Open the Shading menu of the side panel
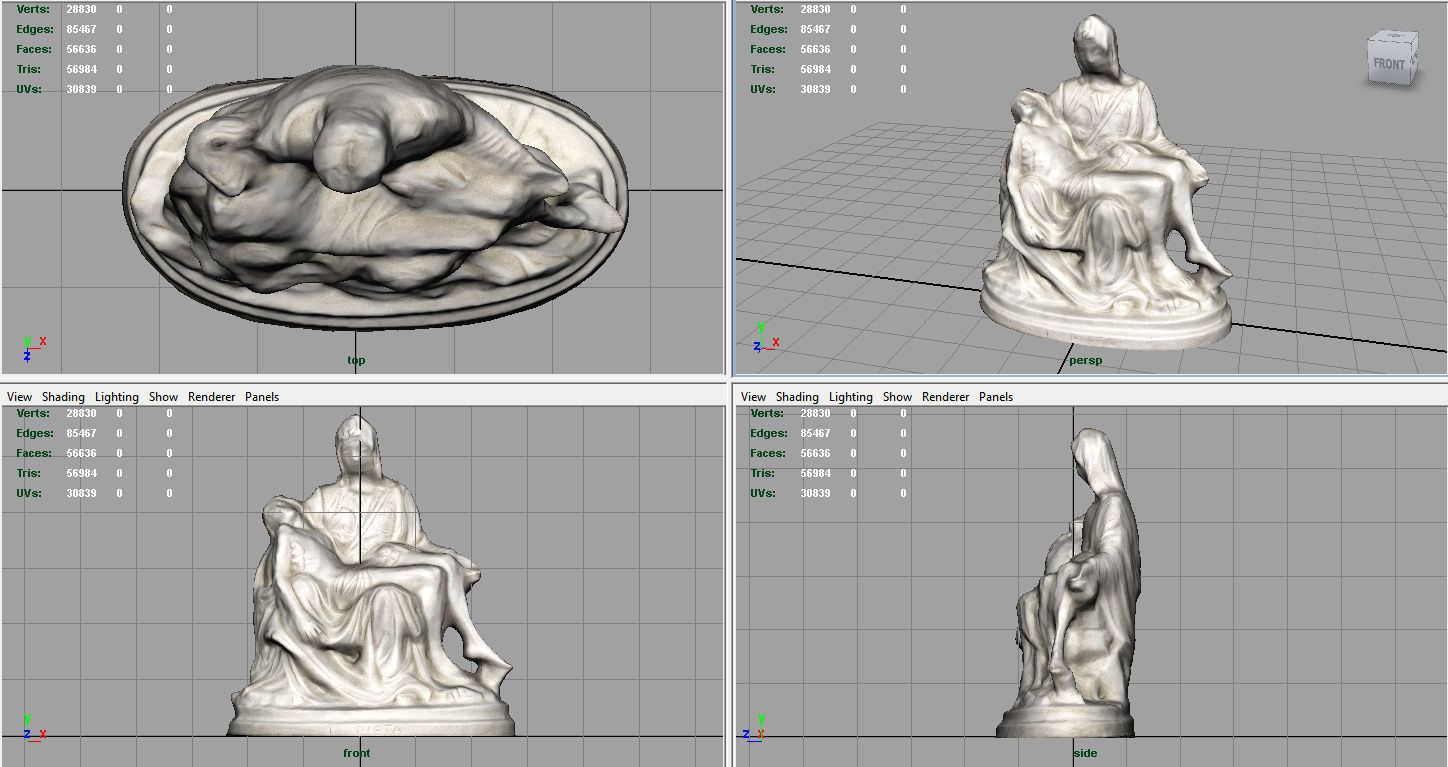This screenshot has width=1448, height=767. (797, 397)
